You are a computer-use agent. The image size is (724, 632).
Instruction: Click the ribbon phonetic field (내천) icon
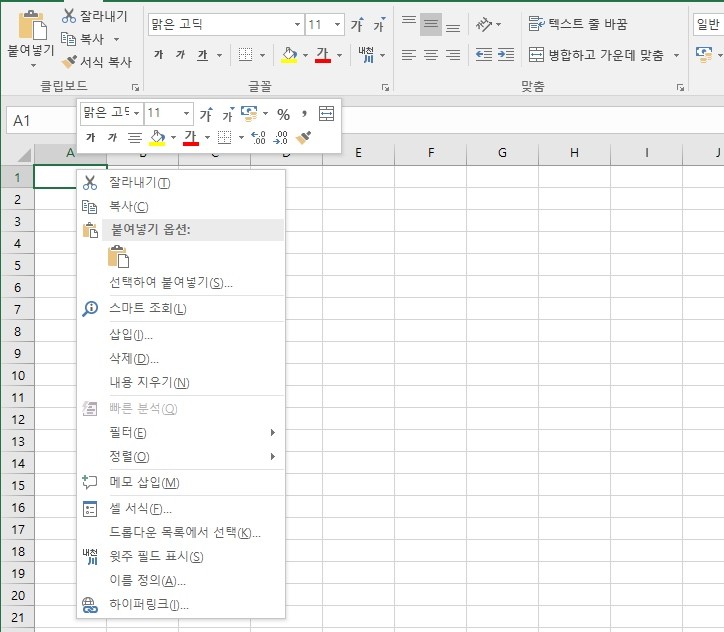[366, 55]
